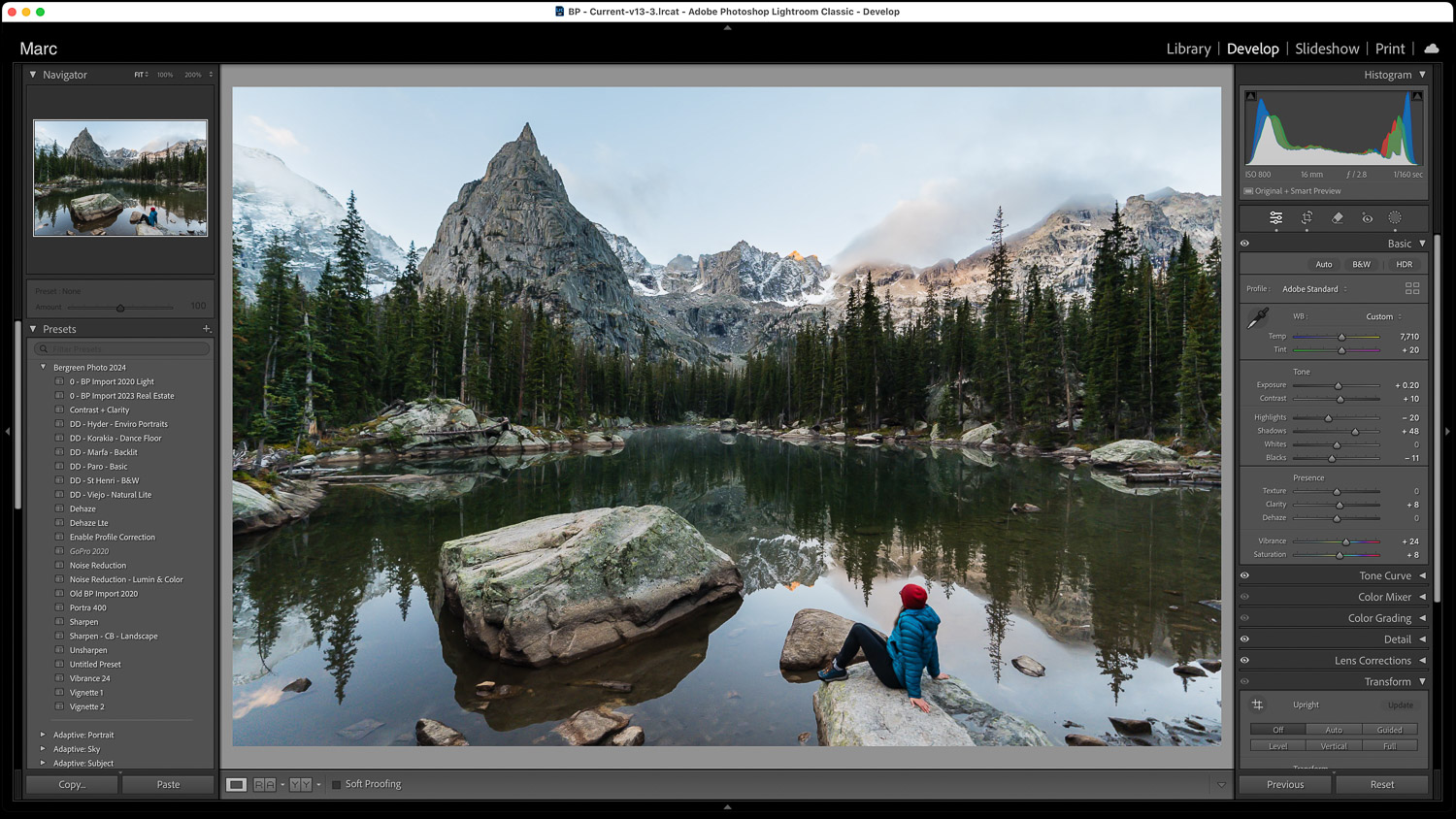Expand the Adaptive: Sky preset group
This screenshot has width=1456, height=819.
43,749
